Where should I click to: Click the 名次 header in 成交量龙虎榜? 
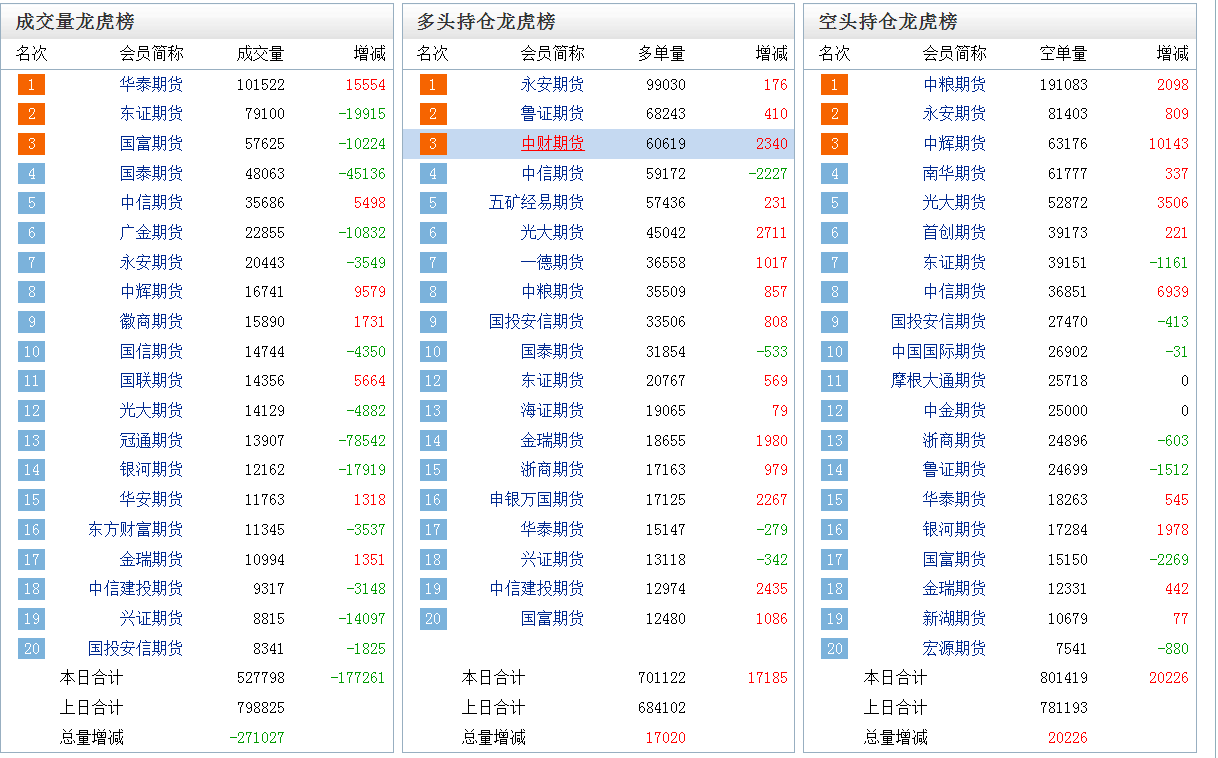coord(31,54)
